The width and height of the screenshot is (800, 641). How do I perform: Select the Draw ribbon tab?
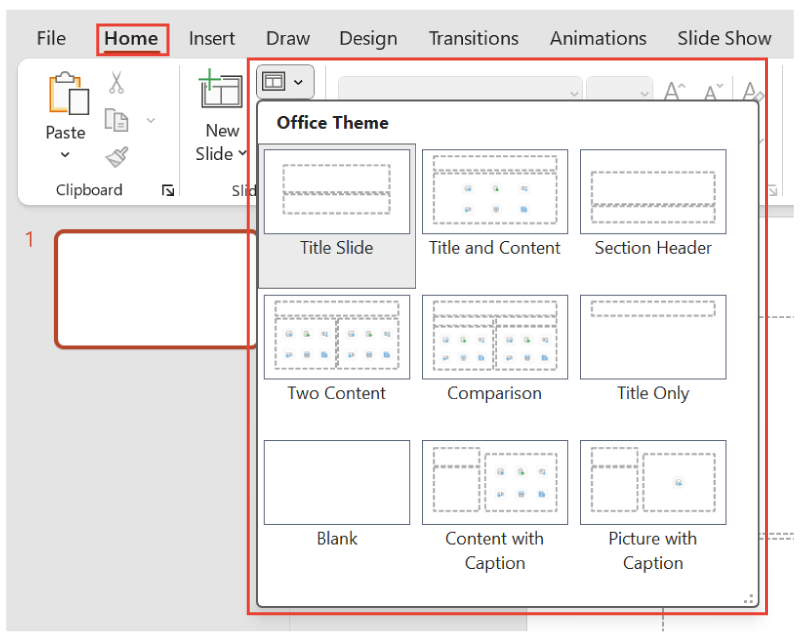pyautogui.click(x=287, y=38)
